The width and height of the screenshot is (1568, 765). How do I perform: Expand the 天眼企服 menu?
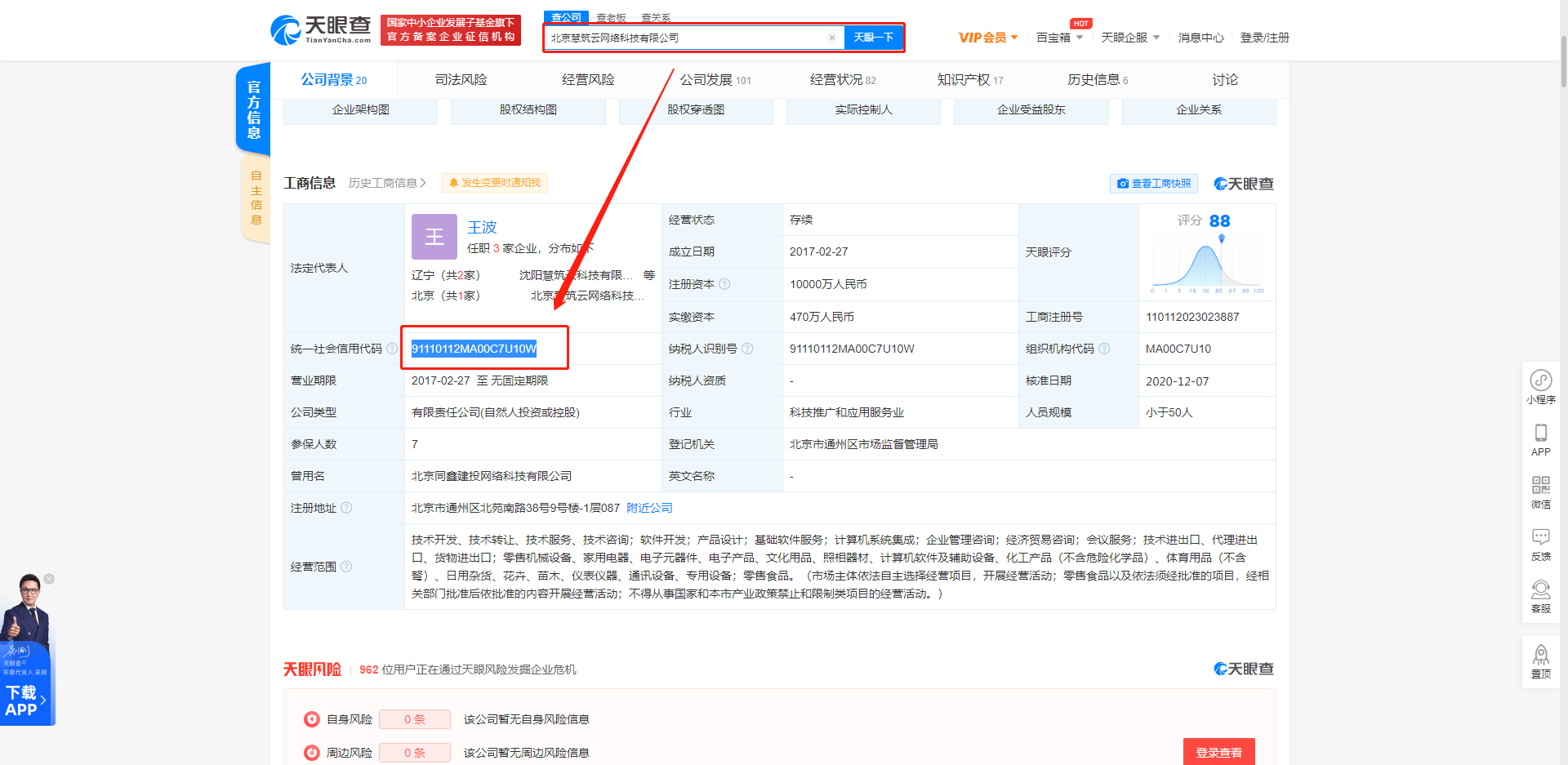pos(1130,38)
